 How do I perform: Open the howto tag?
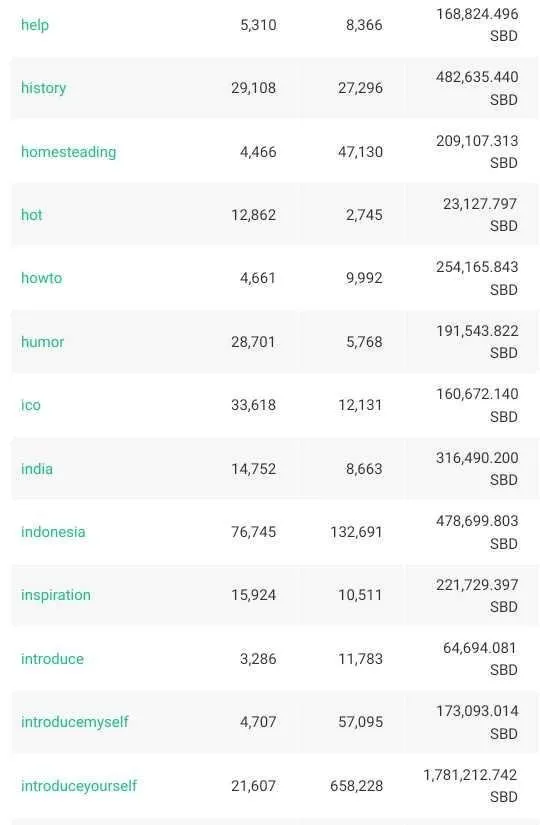point(42,278)
